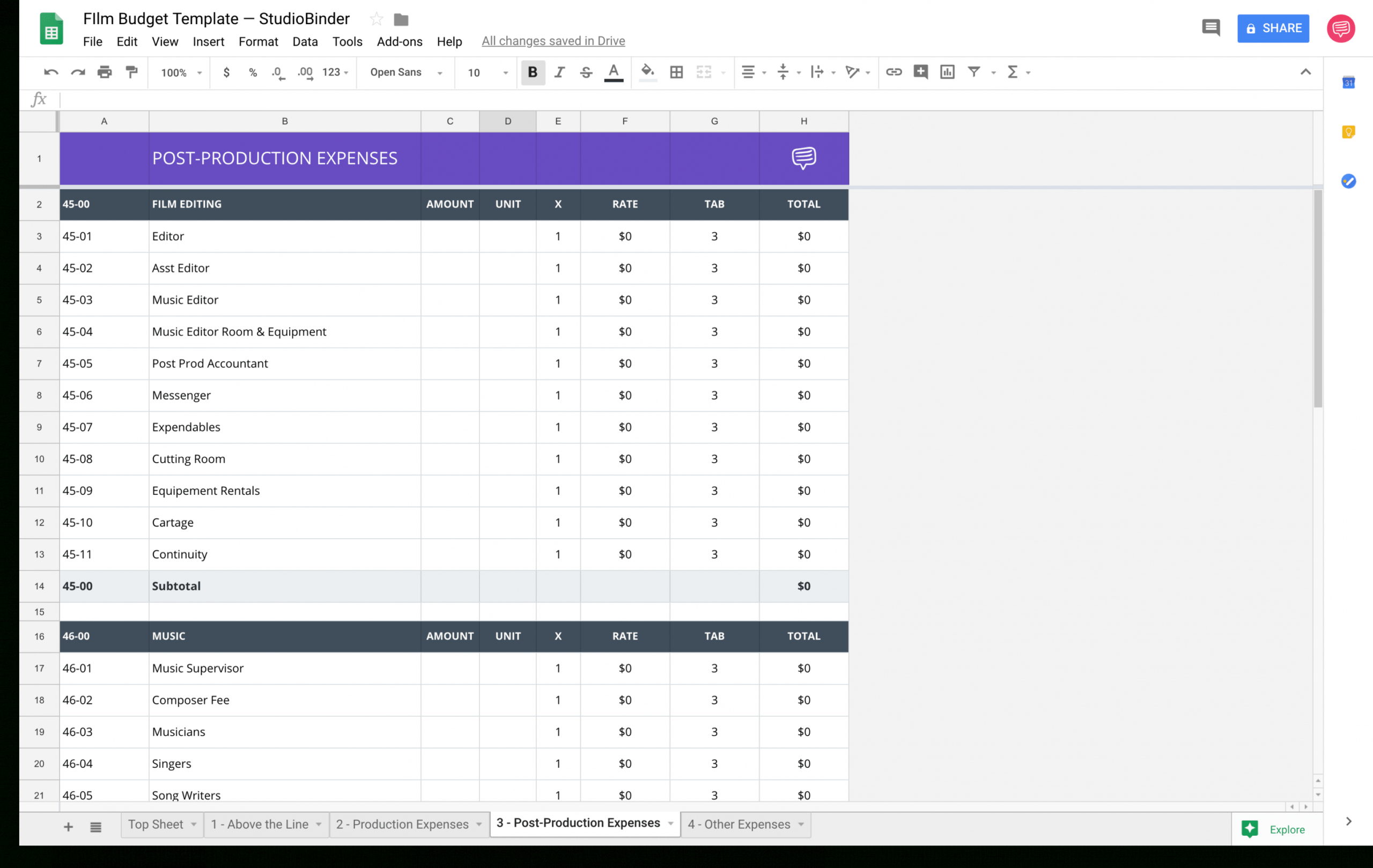1373x868 pixels.
Task: Toggle bold formatting
Action: click(x=533, y=72)
